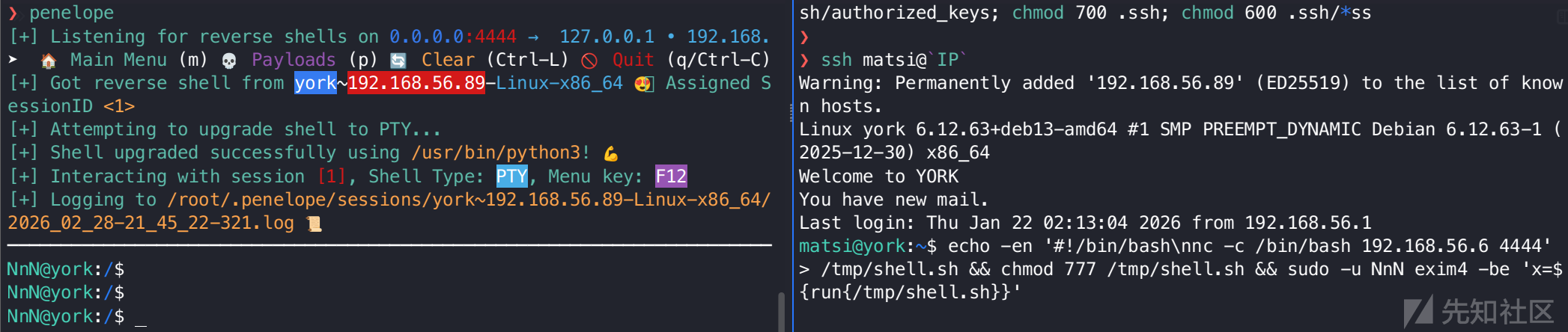Screen dimensions: 1568x332
Task: Click the penelope command text
Action: [x=72, y=13]
